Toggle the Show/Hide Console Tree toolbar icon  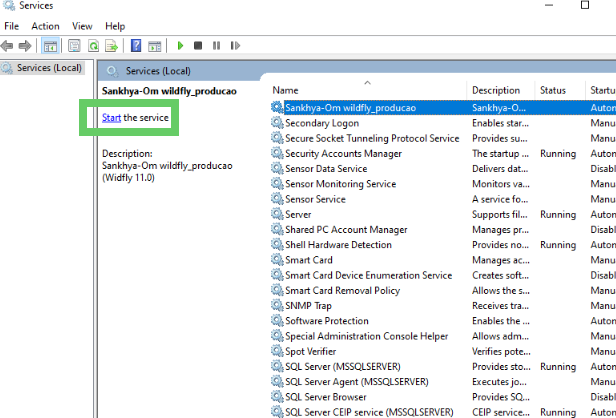click(x=50, y=46)
